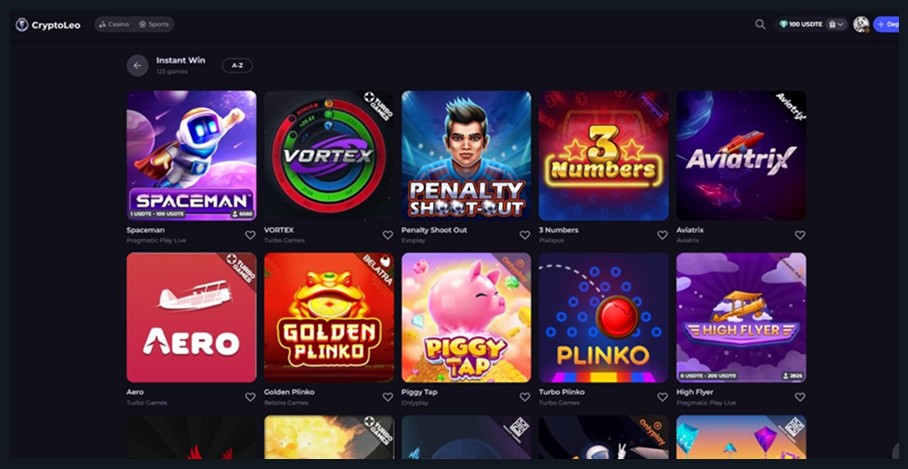Click the heart icon next to Piggy Tap
The width and height of the screenshot is (908, 469).
tap(525, 397)
